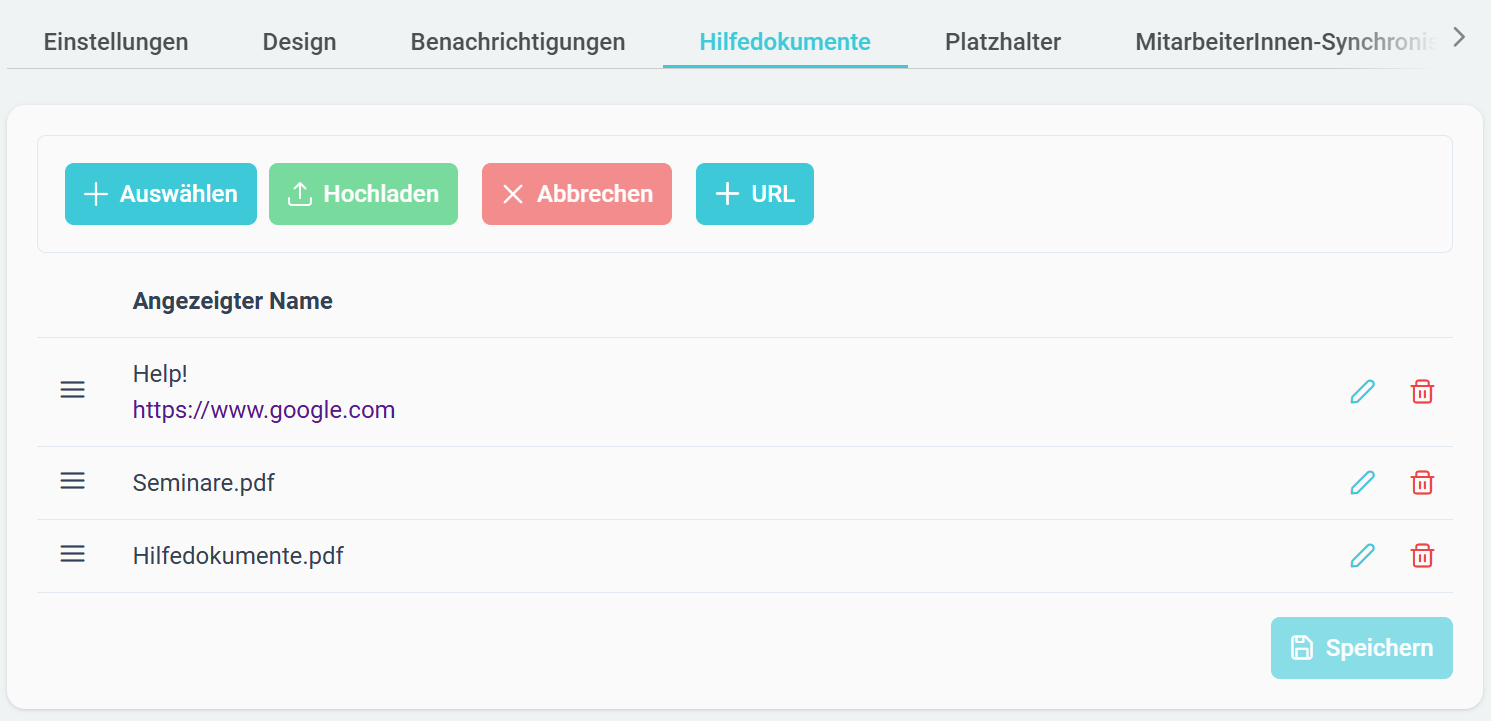Delete the Help! URL entry
1491x721 pixels.
point(1421,392)
